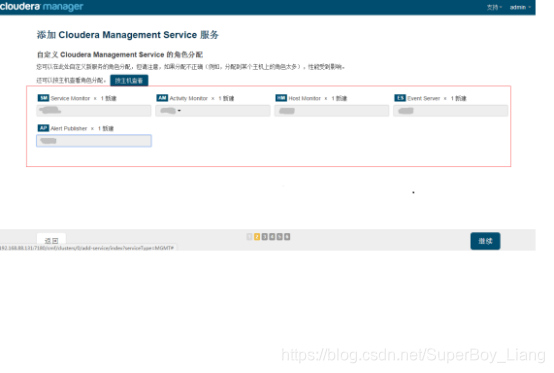Click the 'Alert Publisher' role label
Image resolution: width=554 pixels, height=373 pixels.
[69, 128]
